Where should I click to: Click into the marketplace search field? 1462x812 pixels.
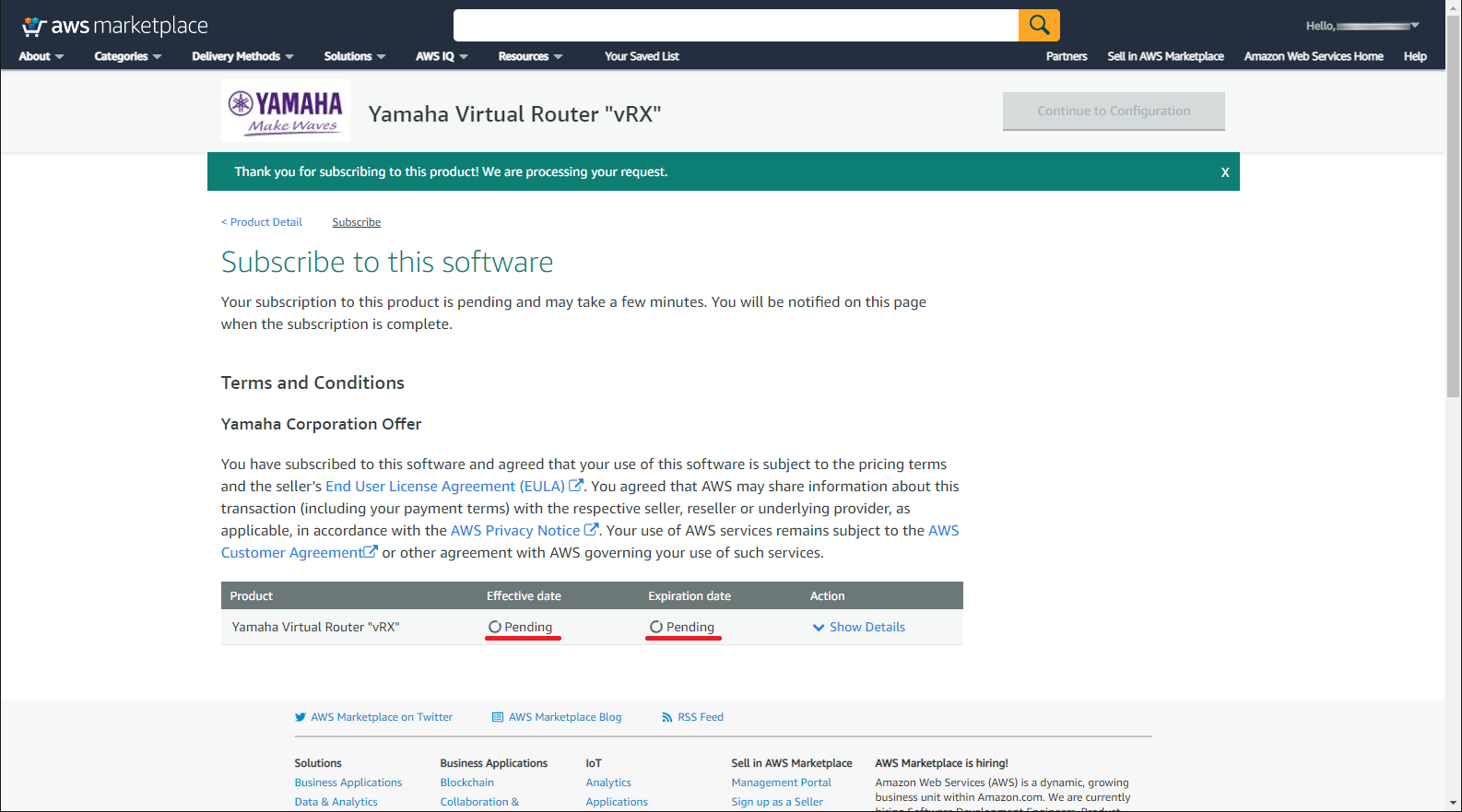(x=736, y=25)
